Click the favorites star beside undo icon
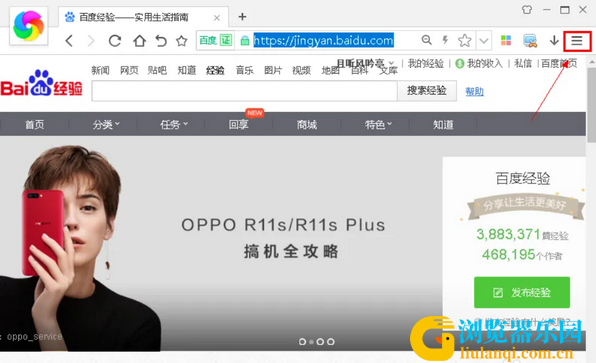Viewport: 596px width, 363px height. coord(182,41)
